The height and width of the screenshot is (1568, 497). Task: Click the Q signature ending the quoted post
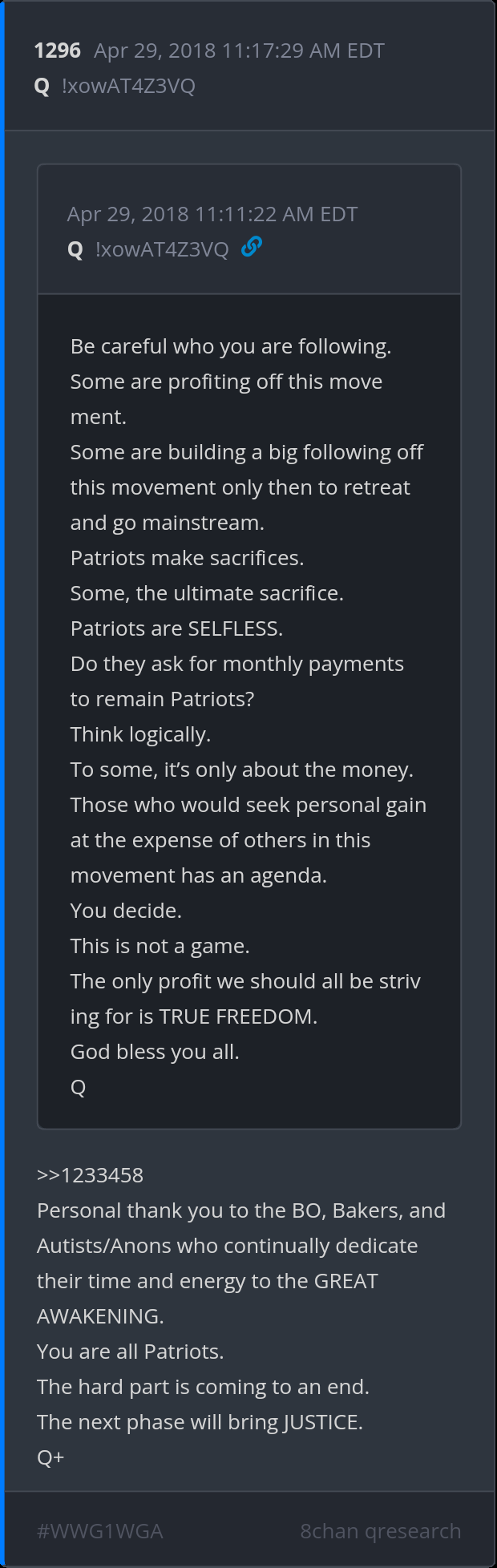[79, 1087]
